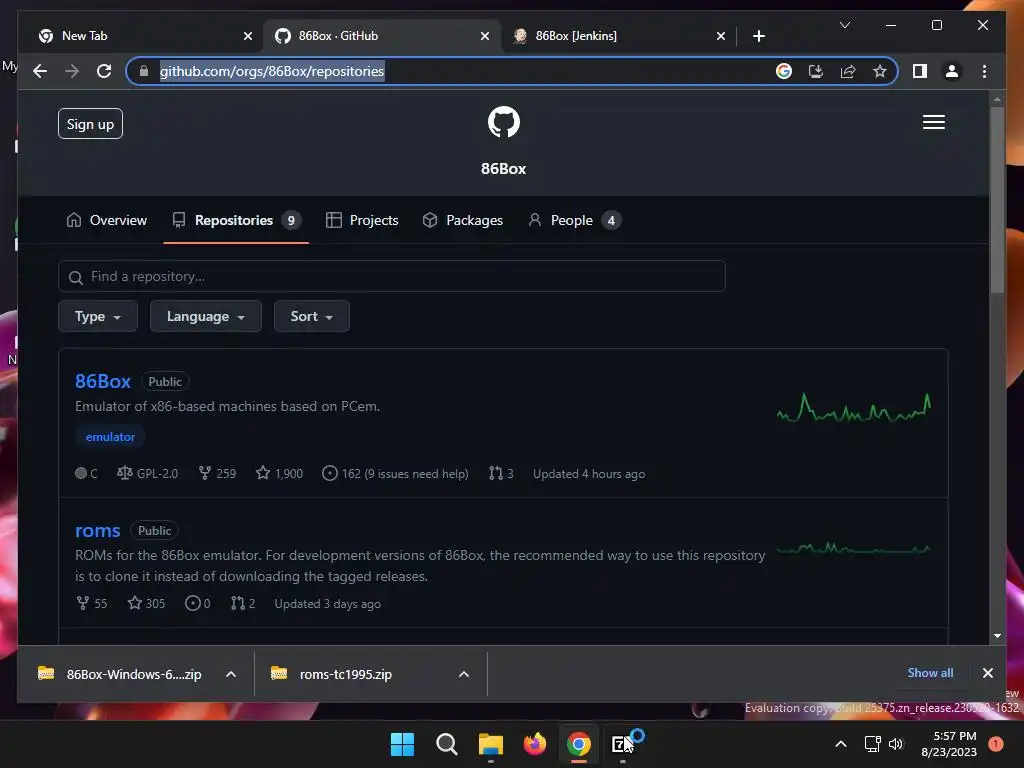Go forward with the arrow button
1024x768 pixels.
tap(72, 71)
